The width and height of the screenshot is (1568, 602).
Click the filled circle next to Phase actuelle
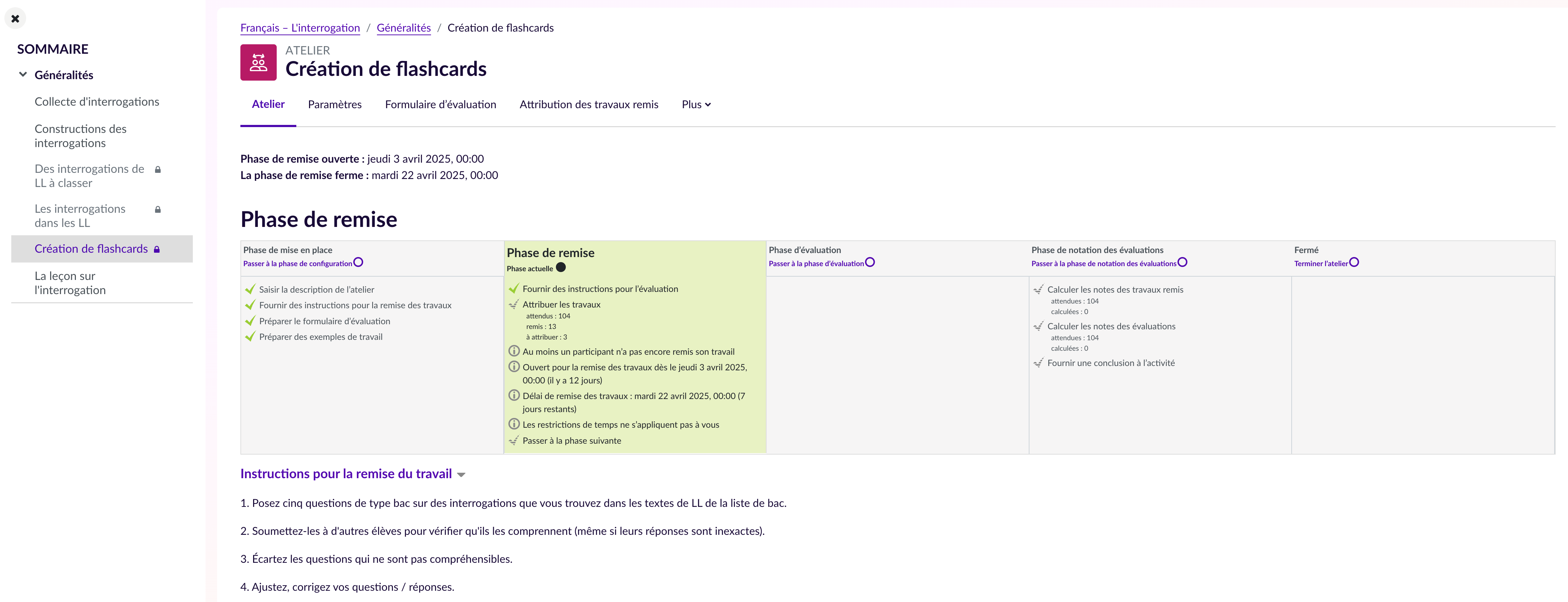pos(561,267)
